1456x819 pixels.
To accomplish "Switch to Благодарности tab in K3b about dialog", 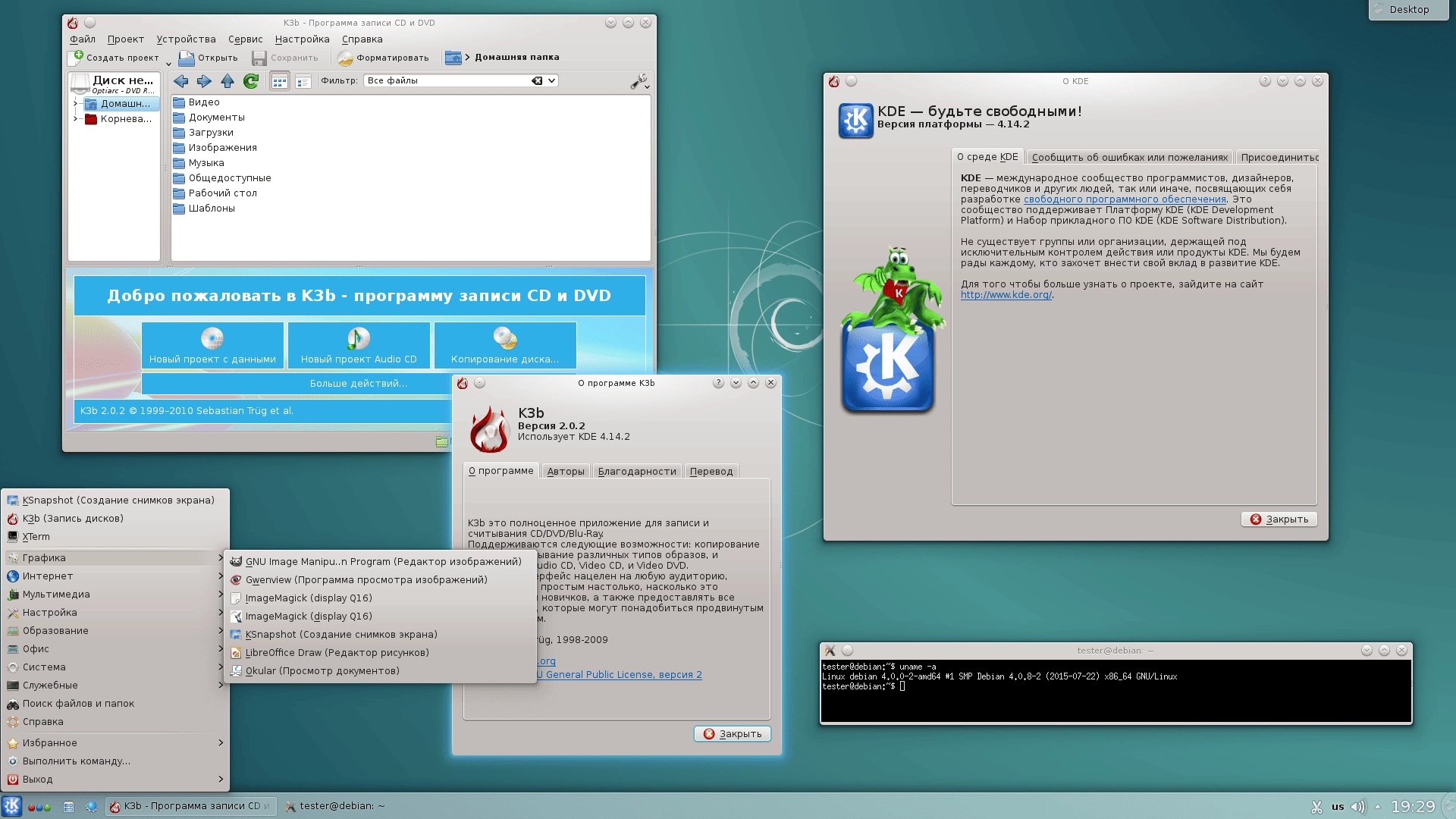I will 637,471.
